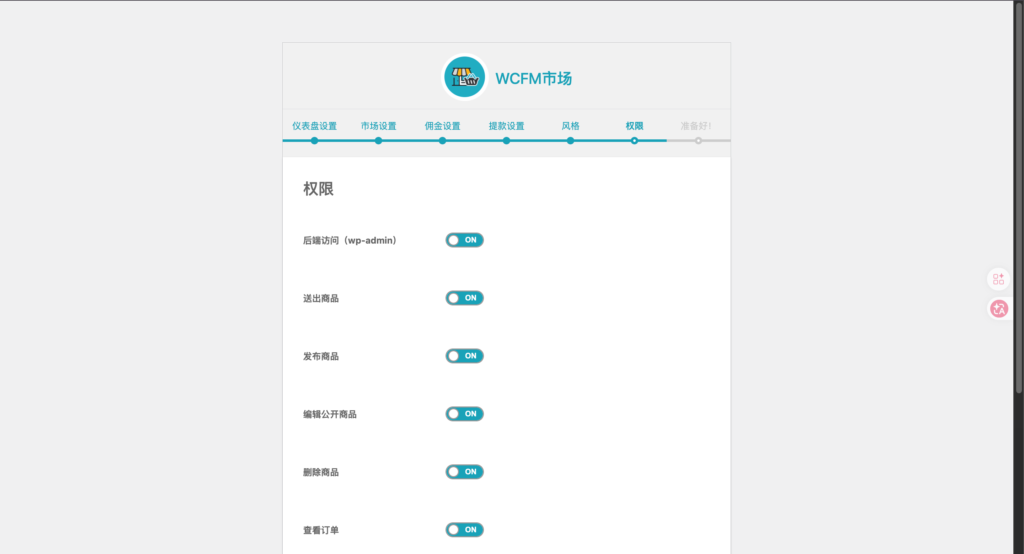Click the 后端访问 (wp-admin) label

tap(350, 240)
